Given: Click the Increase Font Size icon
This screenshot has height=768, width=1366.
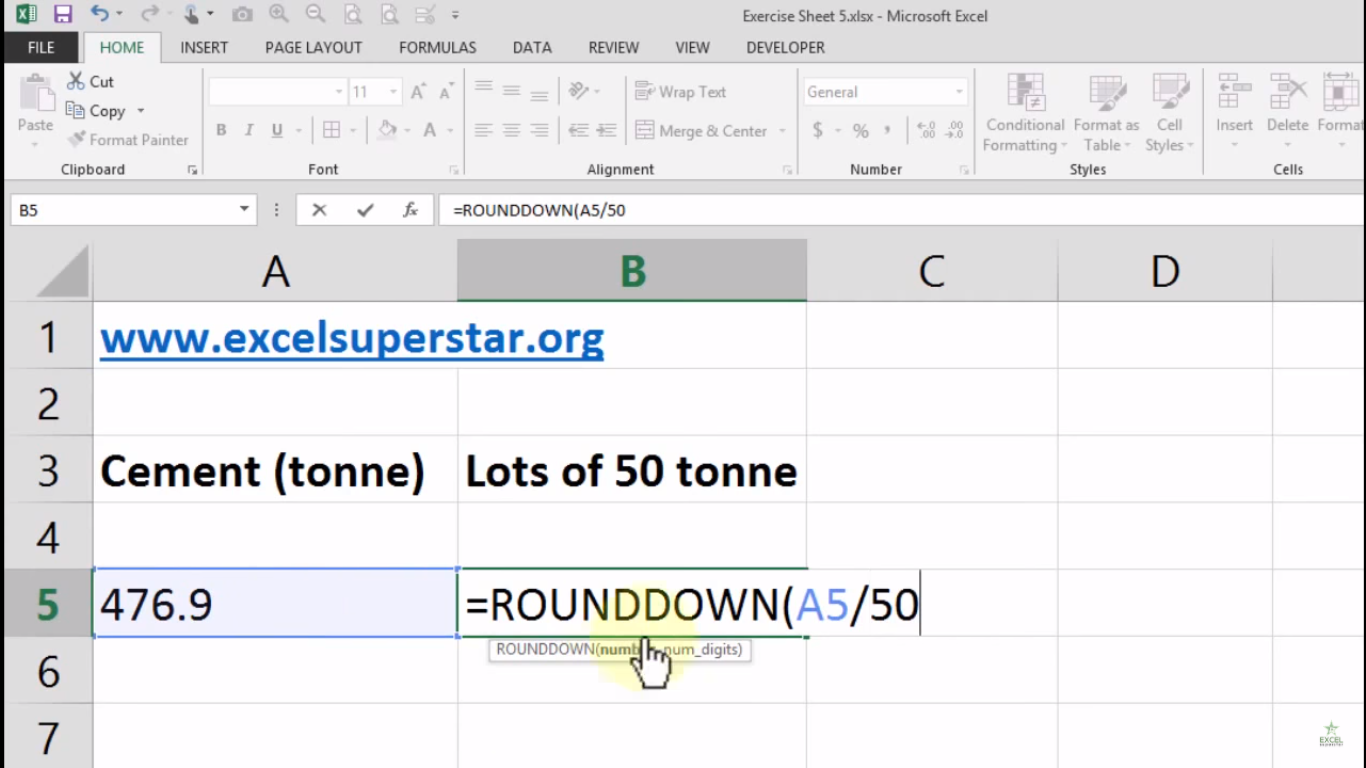Looking at the screenshot, I should tap(419, 92).
